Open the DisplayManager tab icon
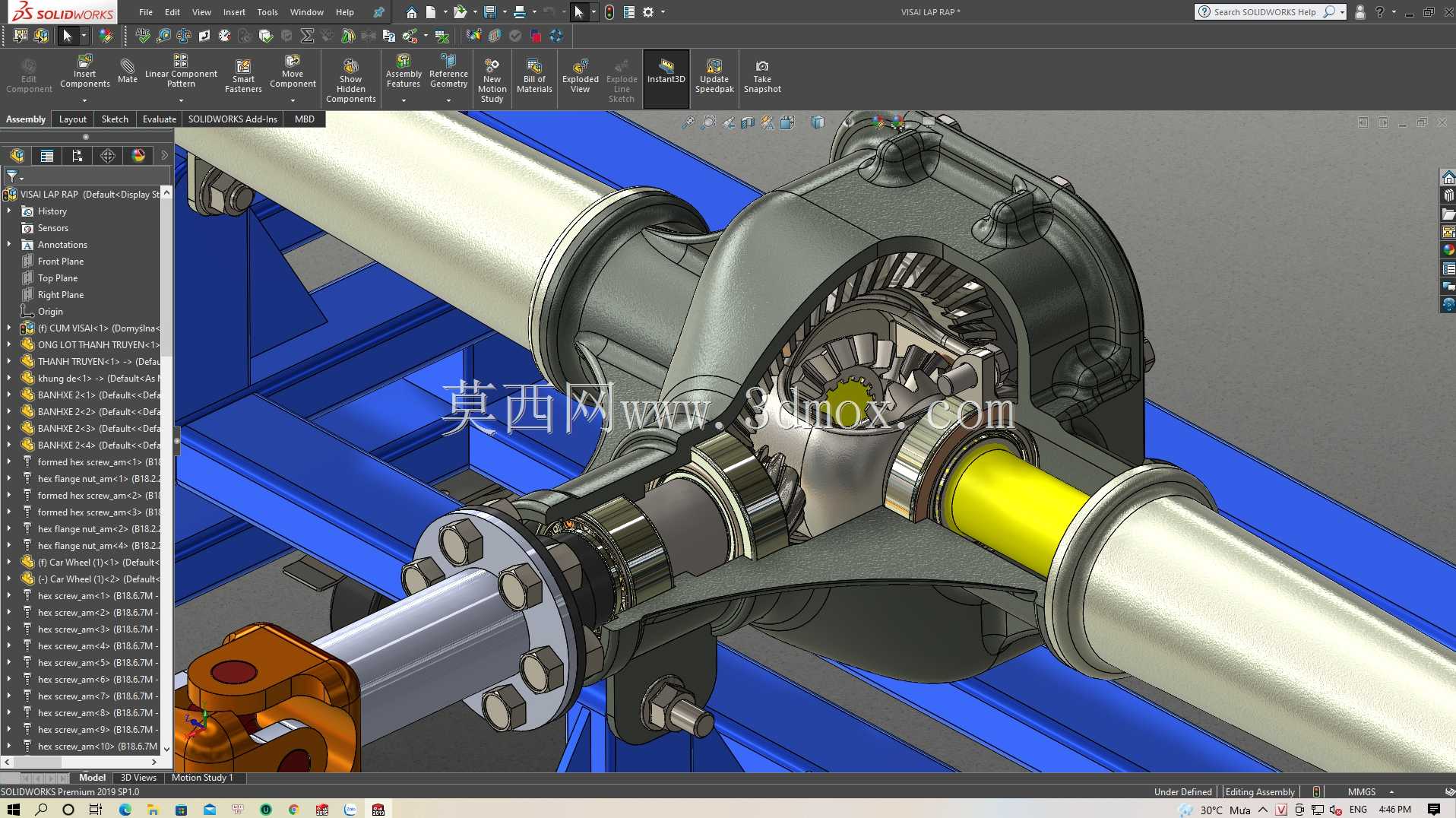 click(x=138, y=156)
